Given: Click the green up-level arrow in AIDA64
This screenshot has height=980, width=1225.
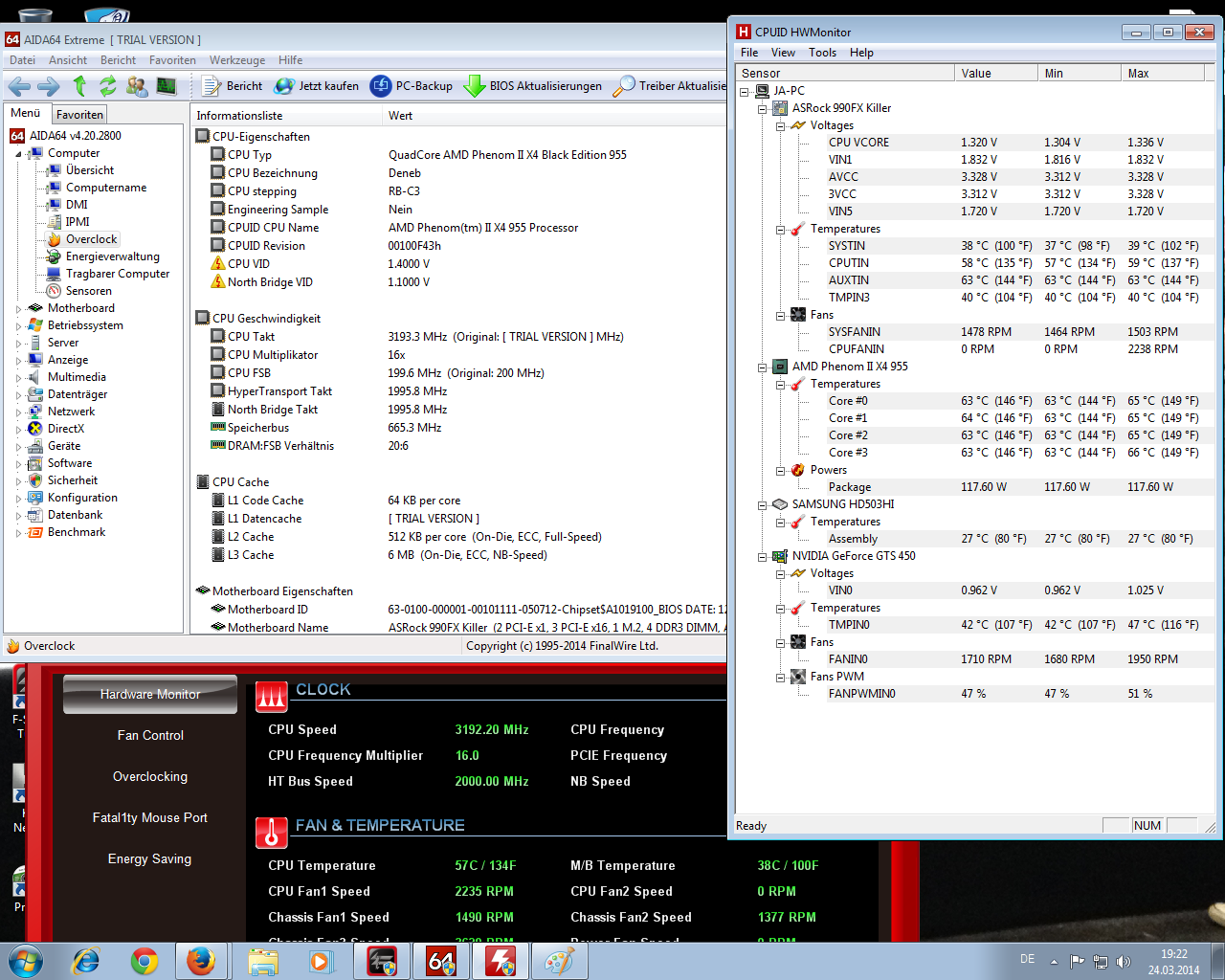Looking at the screenshot, I should pos(79,86).
